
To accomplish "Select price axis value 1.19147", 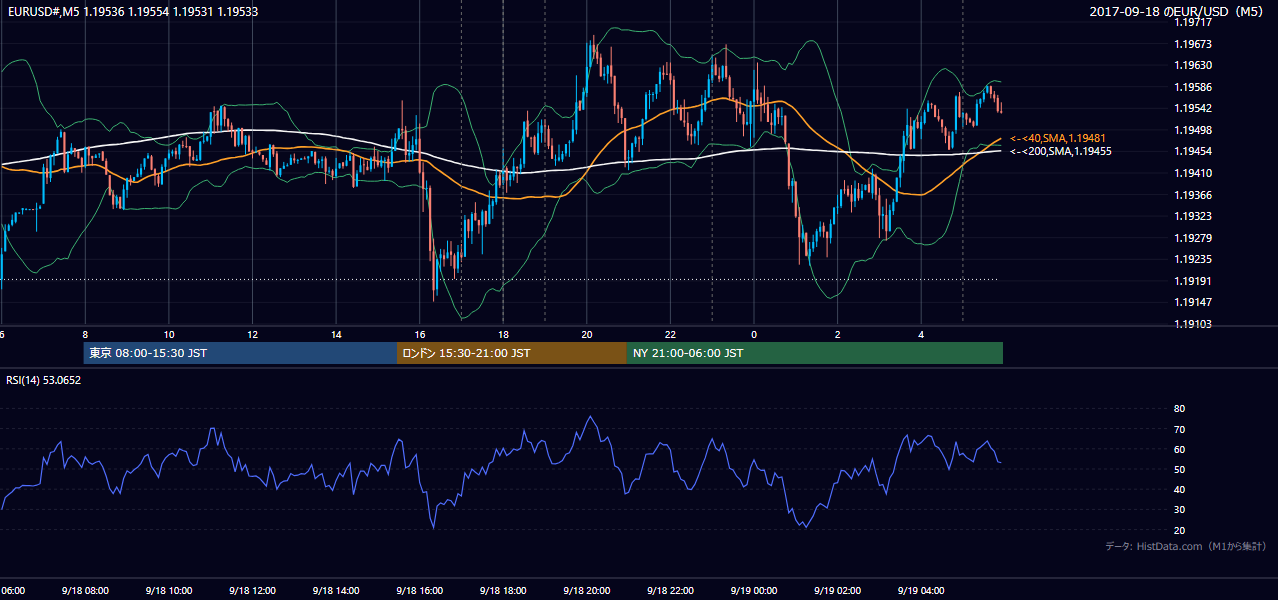I will 1192,302.
